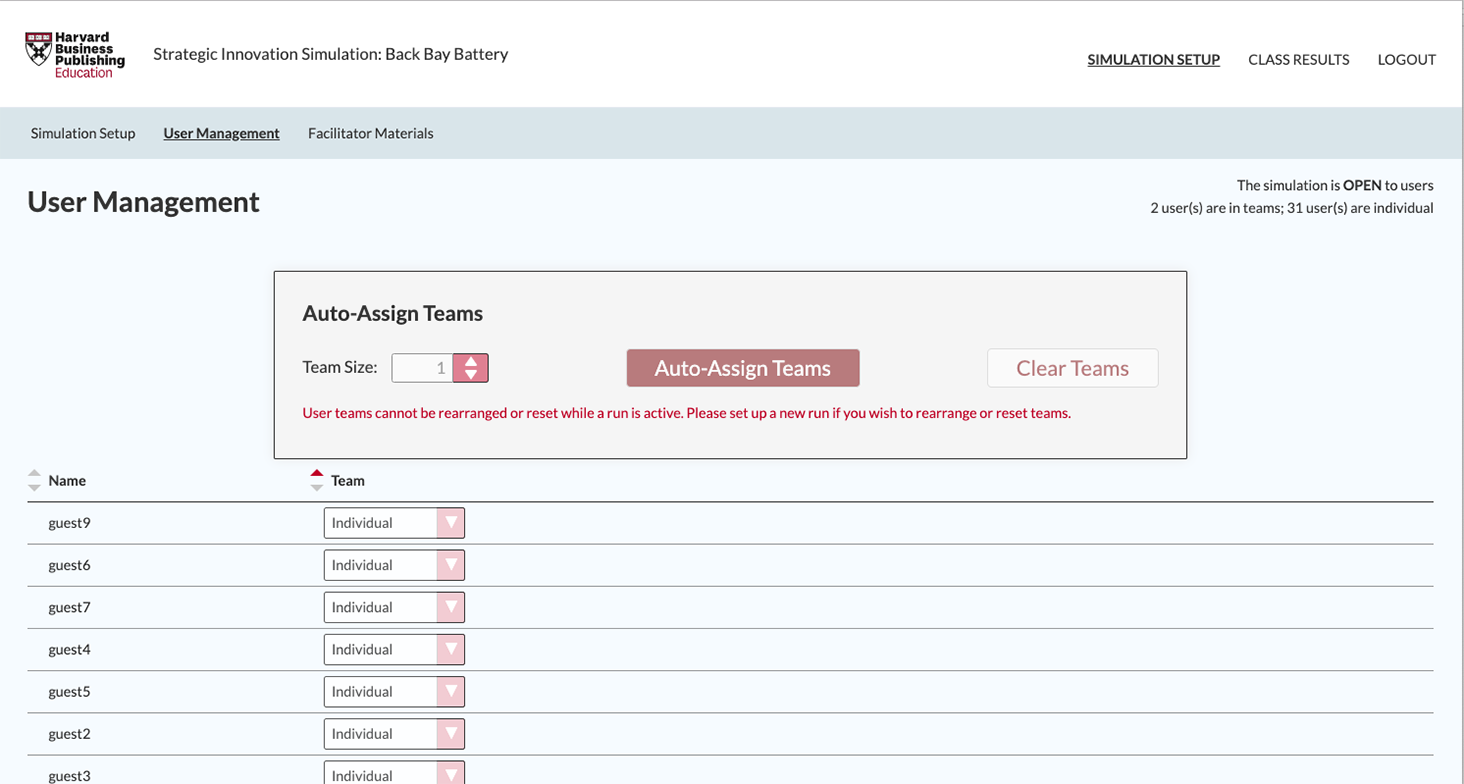Viewport: 1464px width, 784px height.
Task: Click LOGOUT in the top navigation
Action: (1406, 59)
